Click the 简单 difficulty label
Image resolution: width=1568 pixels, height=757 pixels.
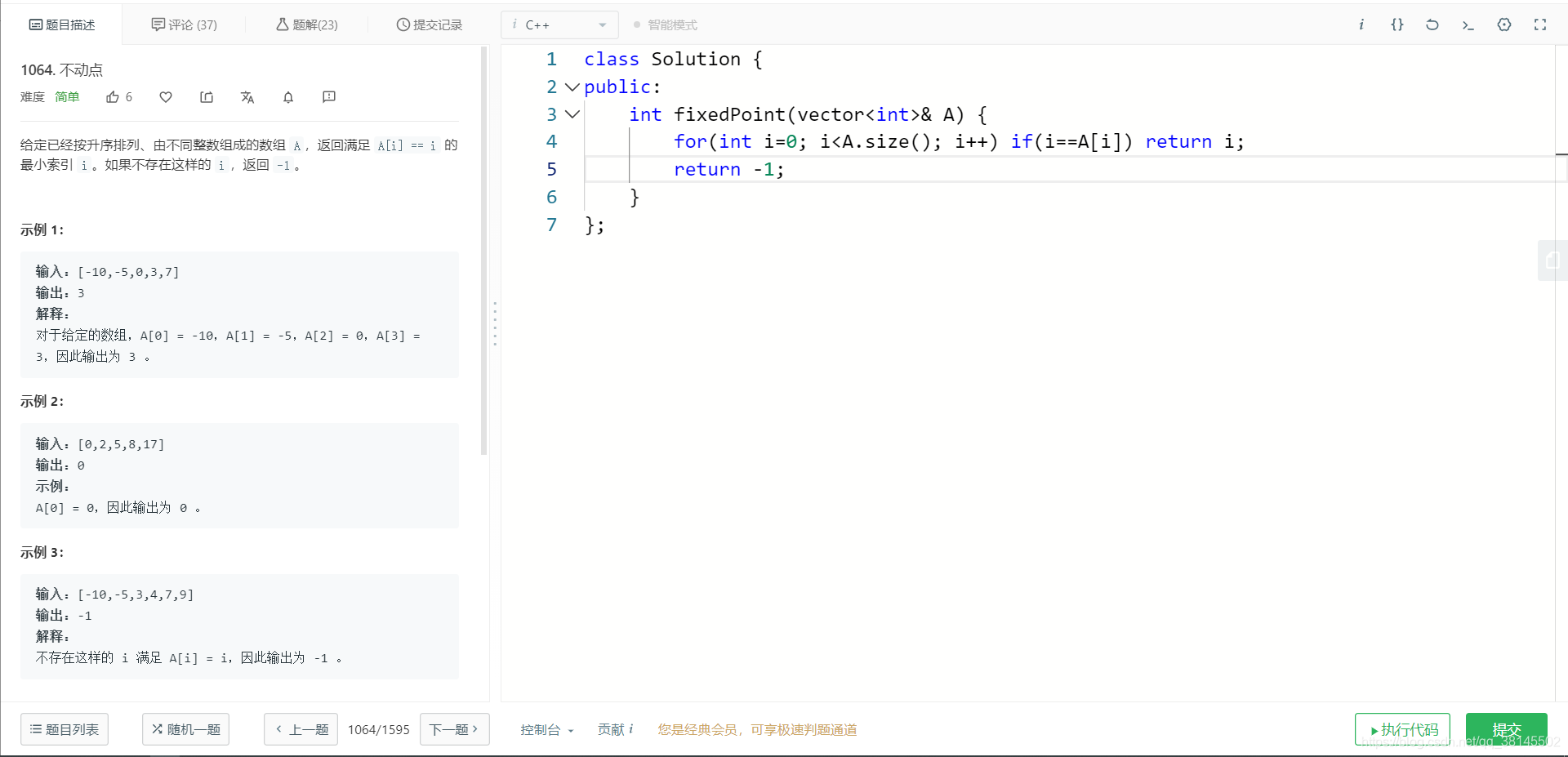coord(67,97)
